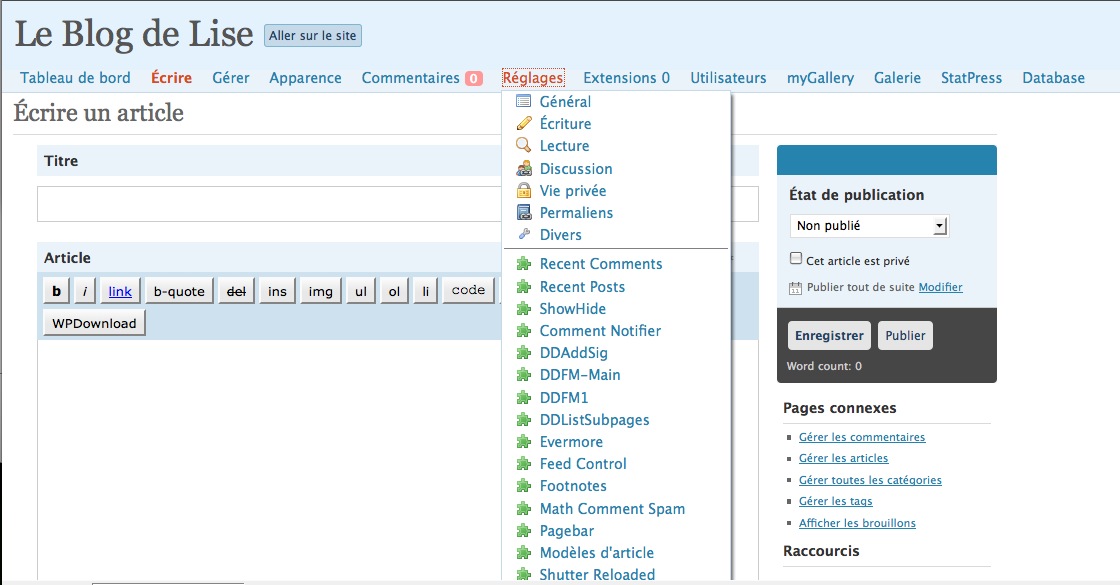Click the Permaliens icon in menu
Screen dimensions: 1120x585
pos(523,212)
